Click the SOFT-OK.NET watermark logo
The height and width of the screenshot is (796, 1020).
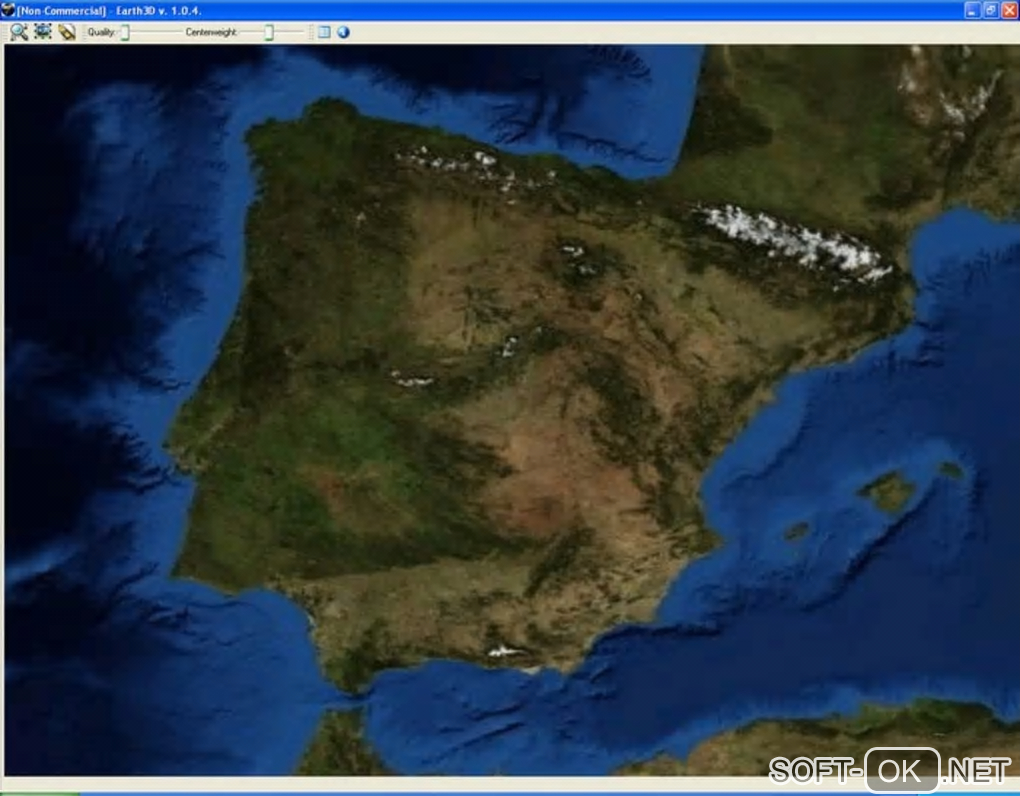pyautogui.click(x=890, y=771)
